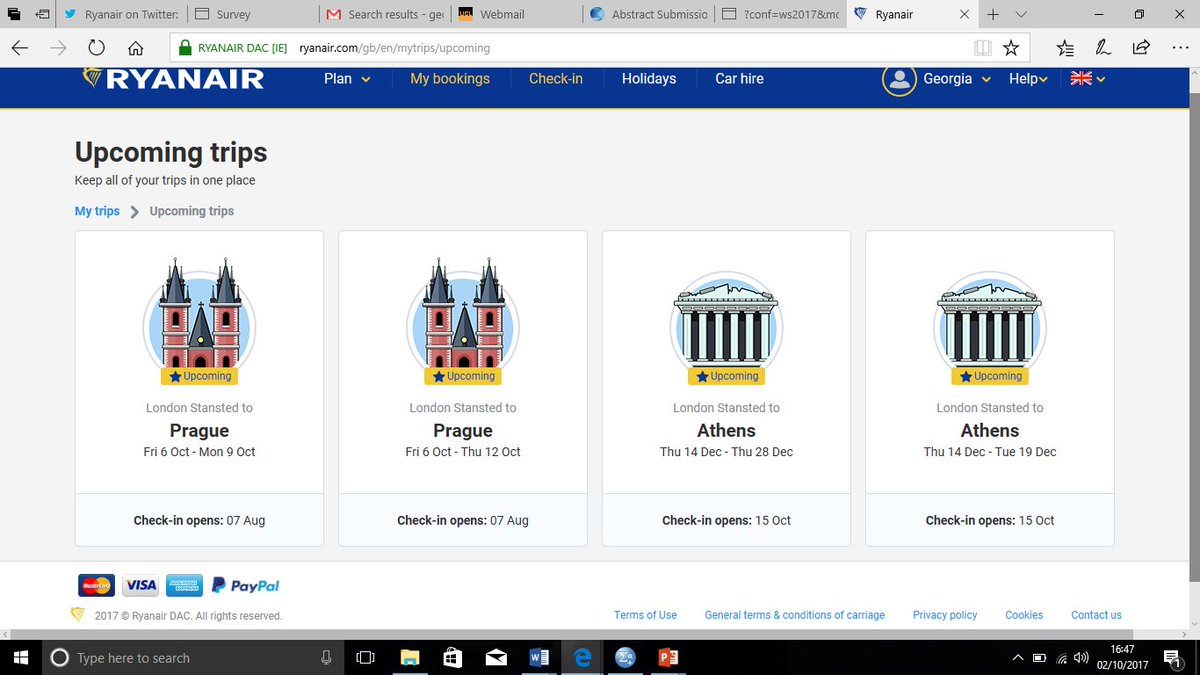Open the Privacy policy link

tap(945, 615)
